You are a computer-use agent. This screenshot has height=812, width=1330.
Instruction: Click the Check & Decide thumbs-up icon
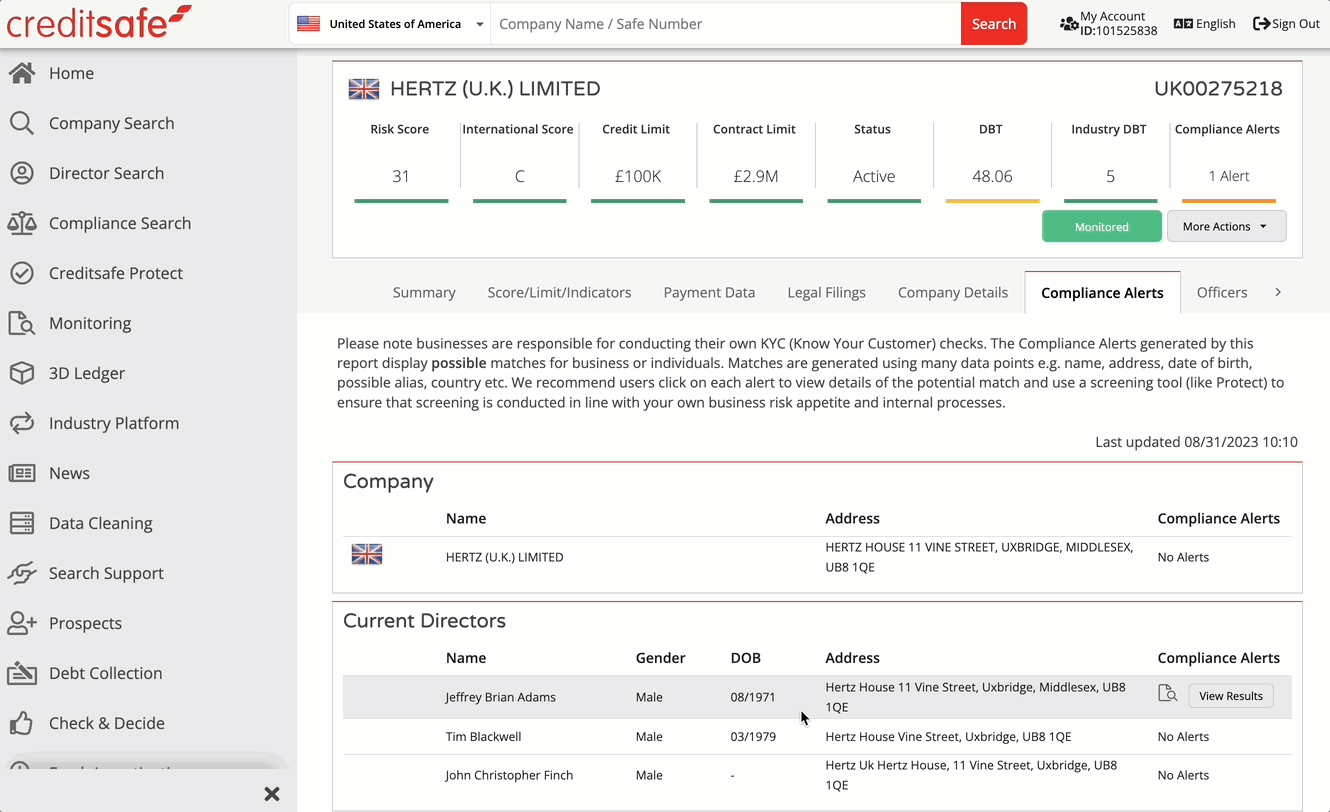pyautogui.click(x=21, y=723)
